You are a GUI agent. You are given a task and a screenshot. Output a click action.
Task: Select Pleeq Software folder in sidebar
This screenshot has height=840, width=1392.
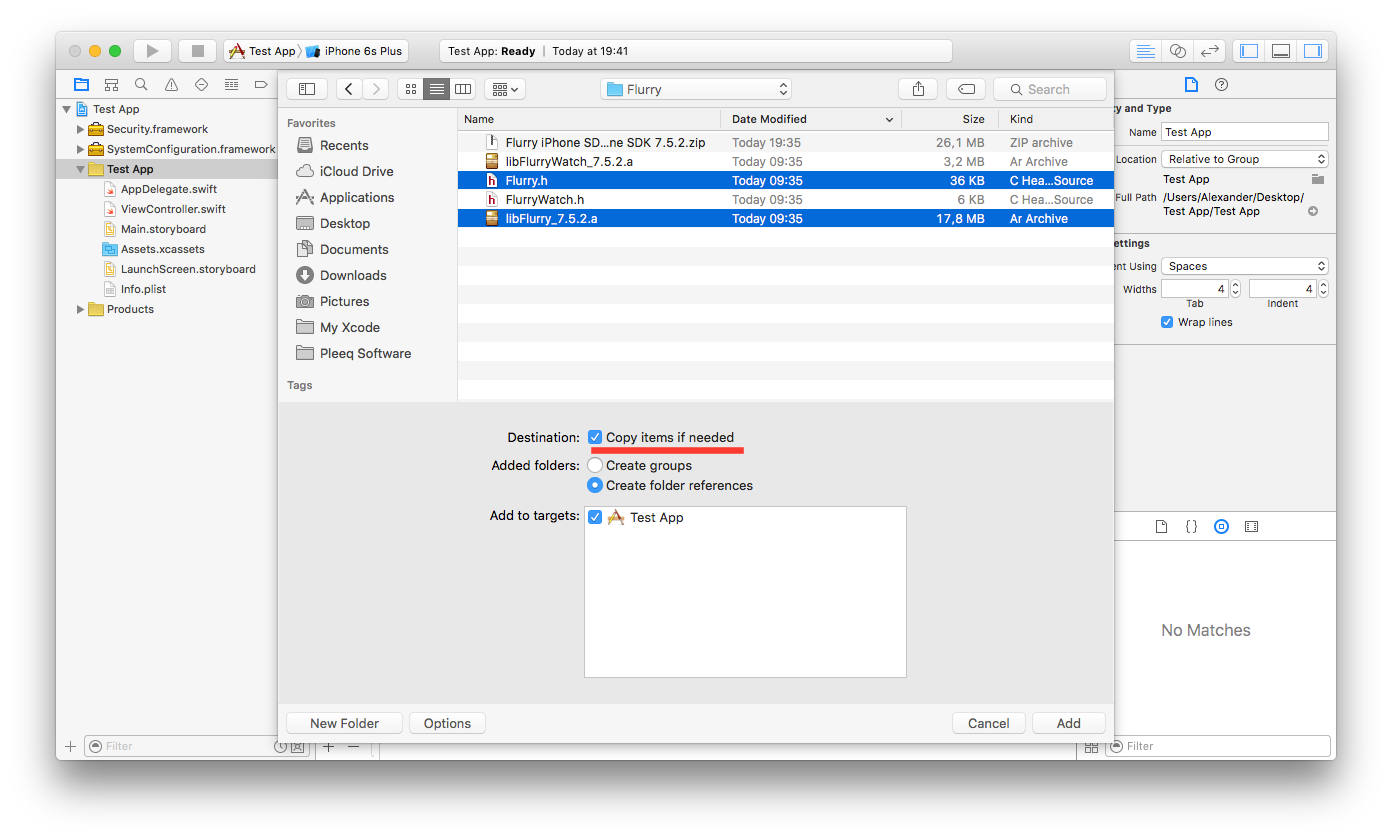click(365, 353)
